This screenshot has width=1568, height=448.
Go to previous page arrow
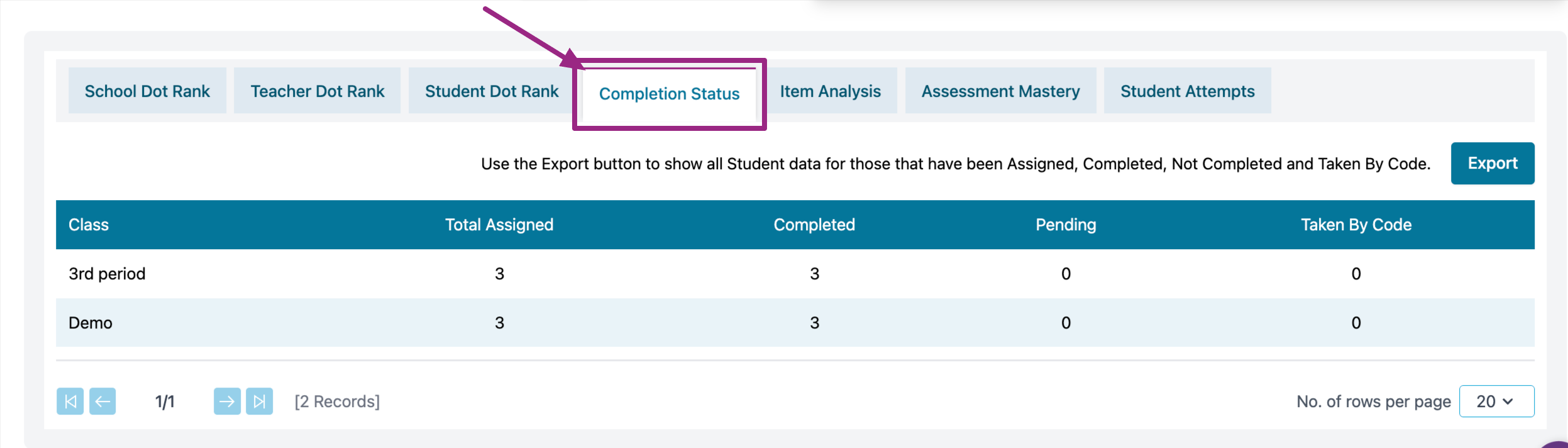click(102, 401)
